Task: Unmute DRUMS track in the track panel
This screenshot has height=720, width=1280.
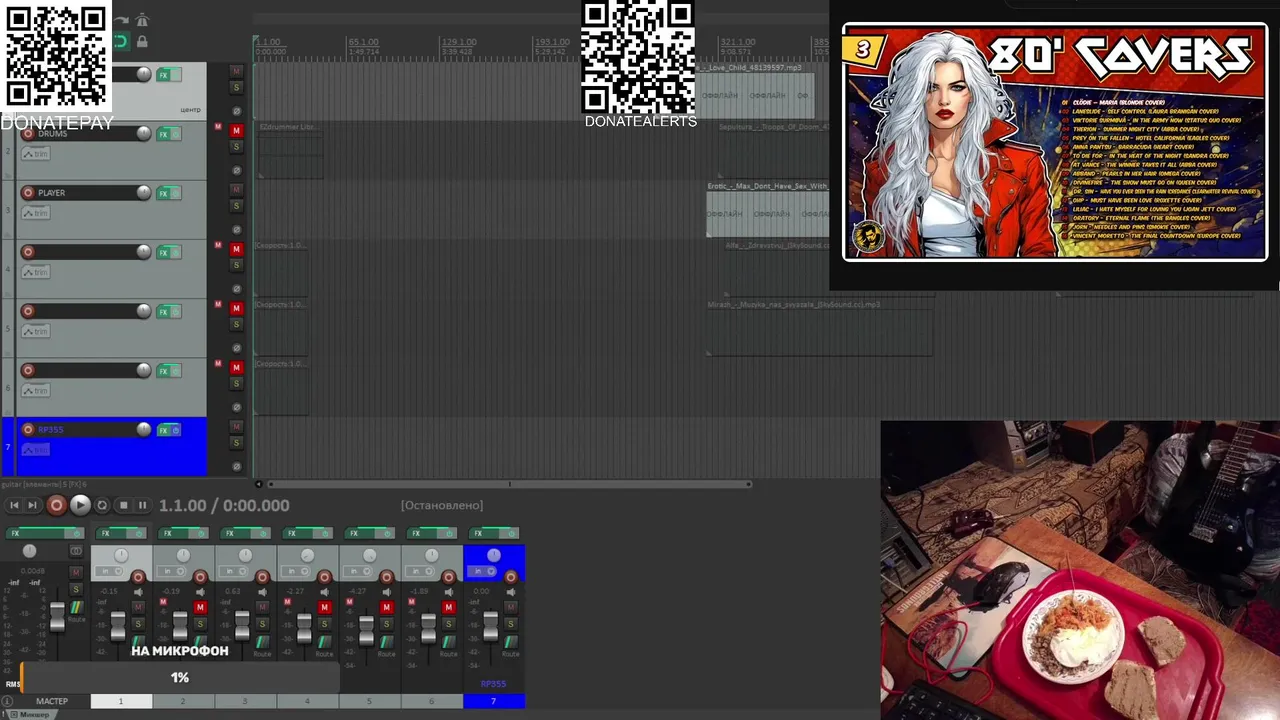Action: point(237,131)
